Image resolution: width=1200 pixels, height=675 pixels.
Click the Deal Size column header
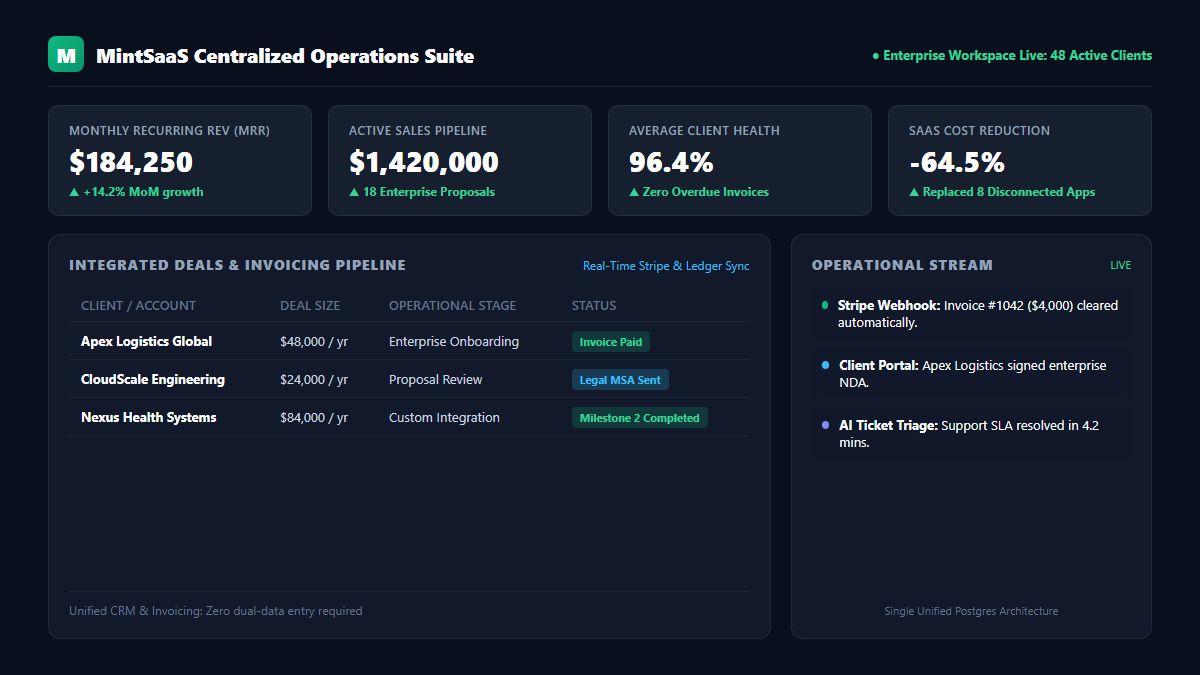click(310, 306)
